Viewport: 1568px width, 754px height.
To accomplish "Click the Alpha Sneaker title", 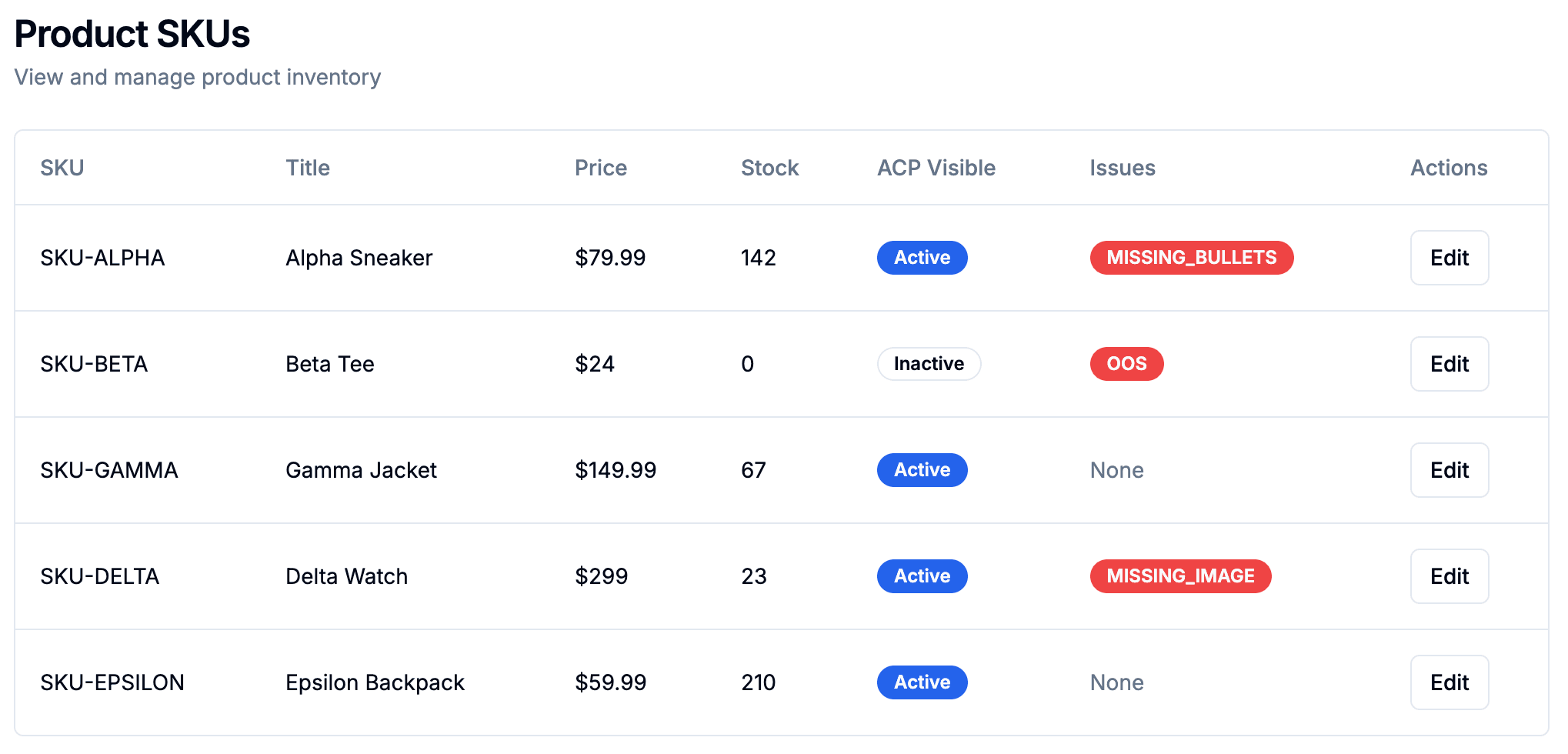I will [x=359, y=258].
